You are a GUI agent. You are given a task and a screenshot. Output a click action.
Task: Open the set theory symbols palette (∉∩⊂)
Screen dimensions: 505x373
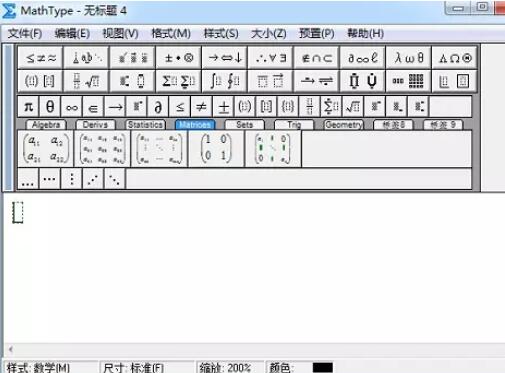click(x=316, y=58)
